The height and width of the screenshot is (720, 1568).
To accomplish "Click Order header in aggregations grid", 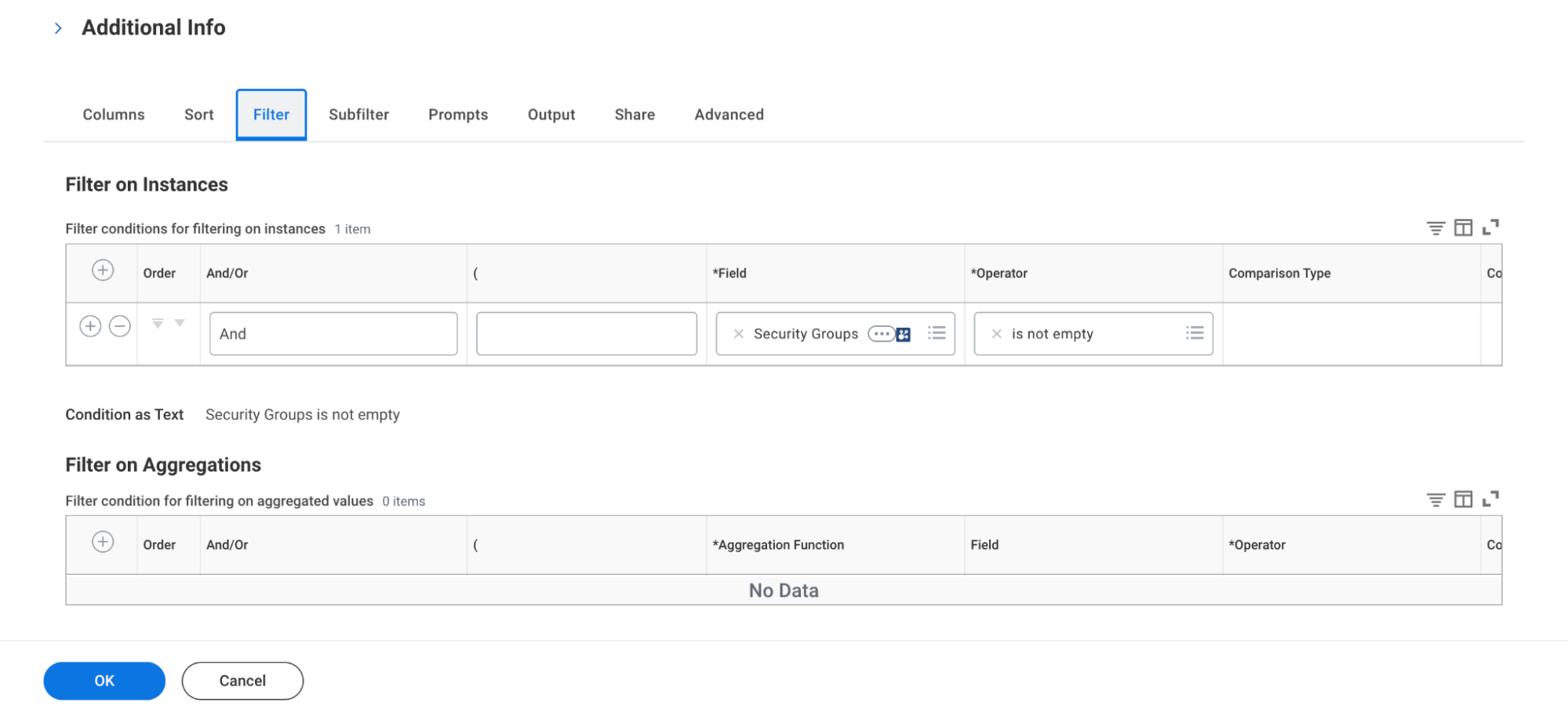I will (x=159, y=544).
